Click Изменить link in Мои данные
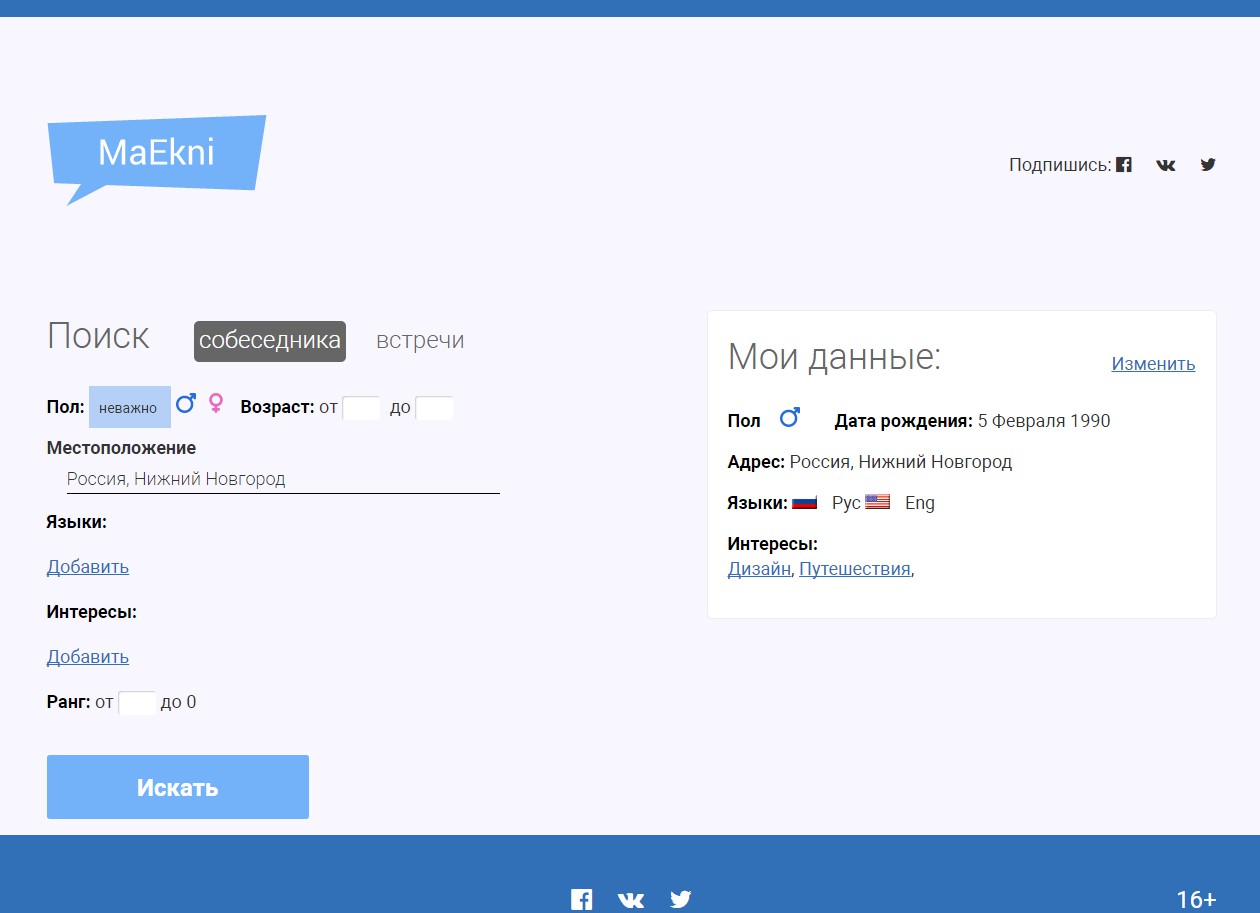The image size is (1260, 913). click(1153, 364)
